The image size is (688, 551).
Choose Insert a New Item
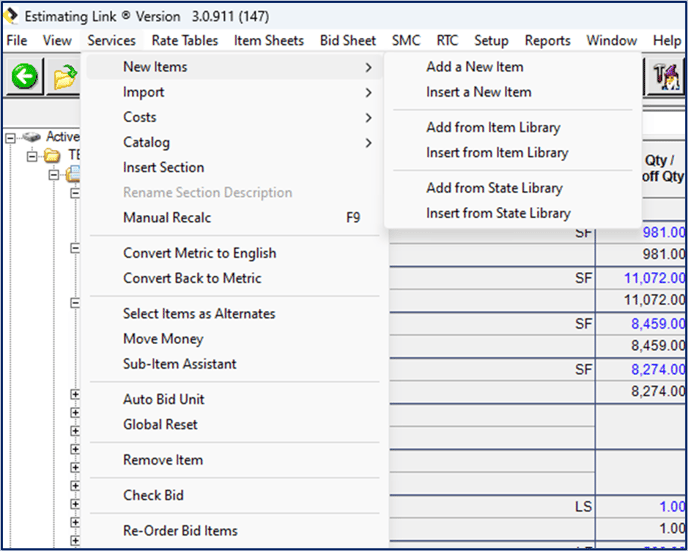click(x=512, y=92)
